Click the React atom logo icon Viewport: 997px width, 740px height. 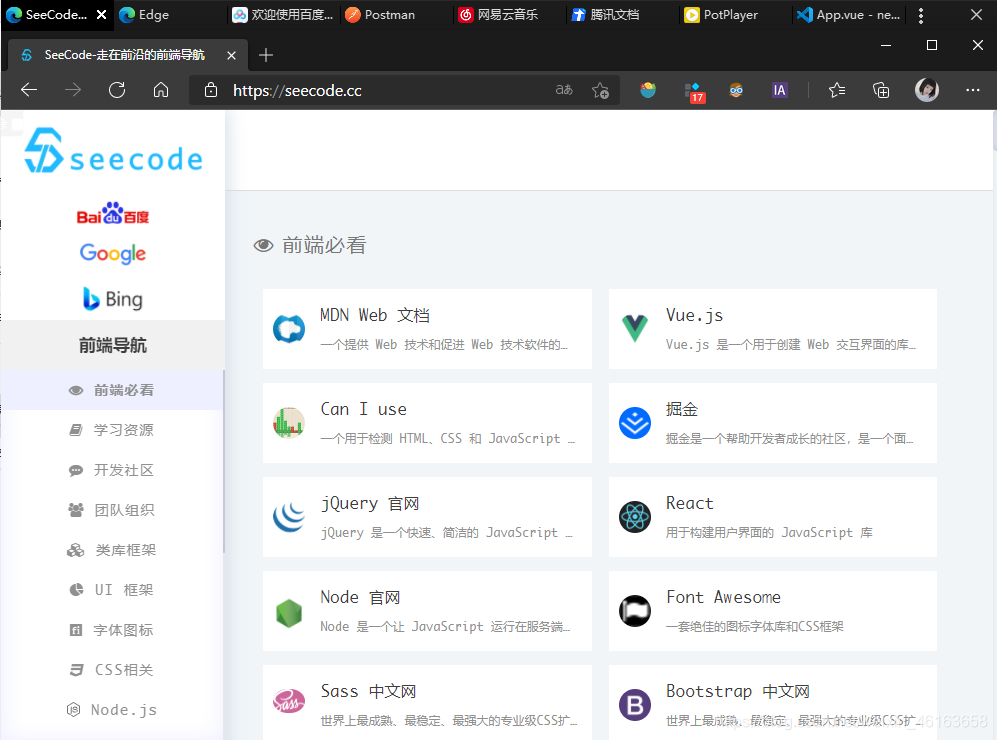635,517
